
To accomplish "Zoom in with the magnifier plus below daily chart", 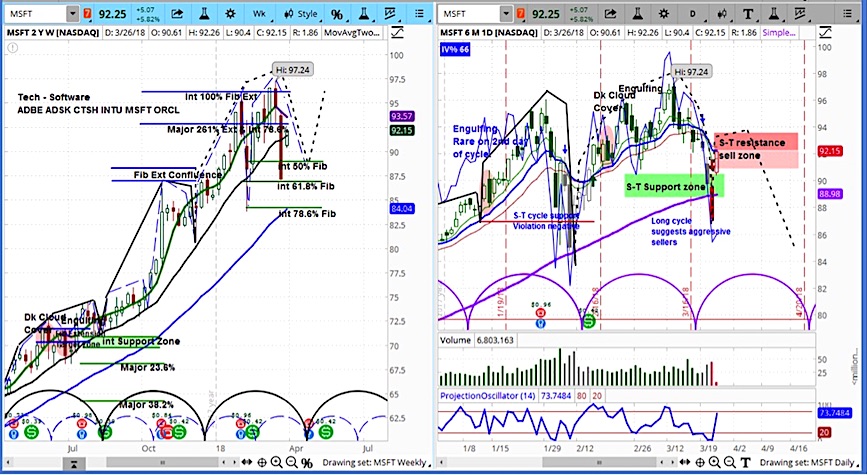I will click(x=714, y=463).
